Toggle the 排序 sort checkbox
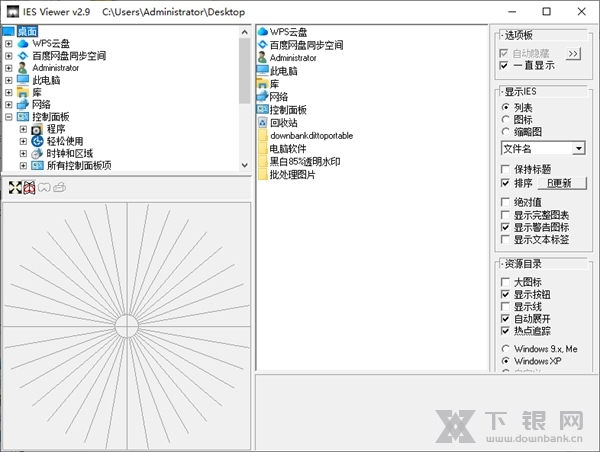600x452 pixels. click(x=505, y=183)
